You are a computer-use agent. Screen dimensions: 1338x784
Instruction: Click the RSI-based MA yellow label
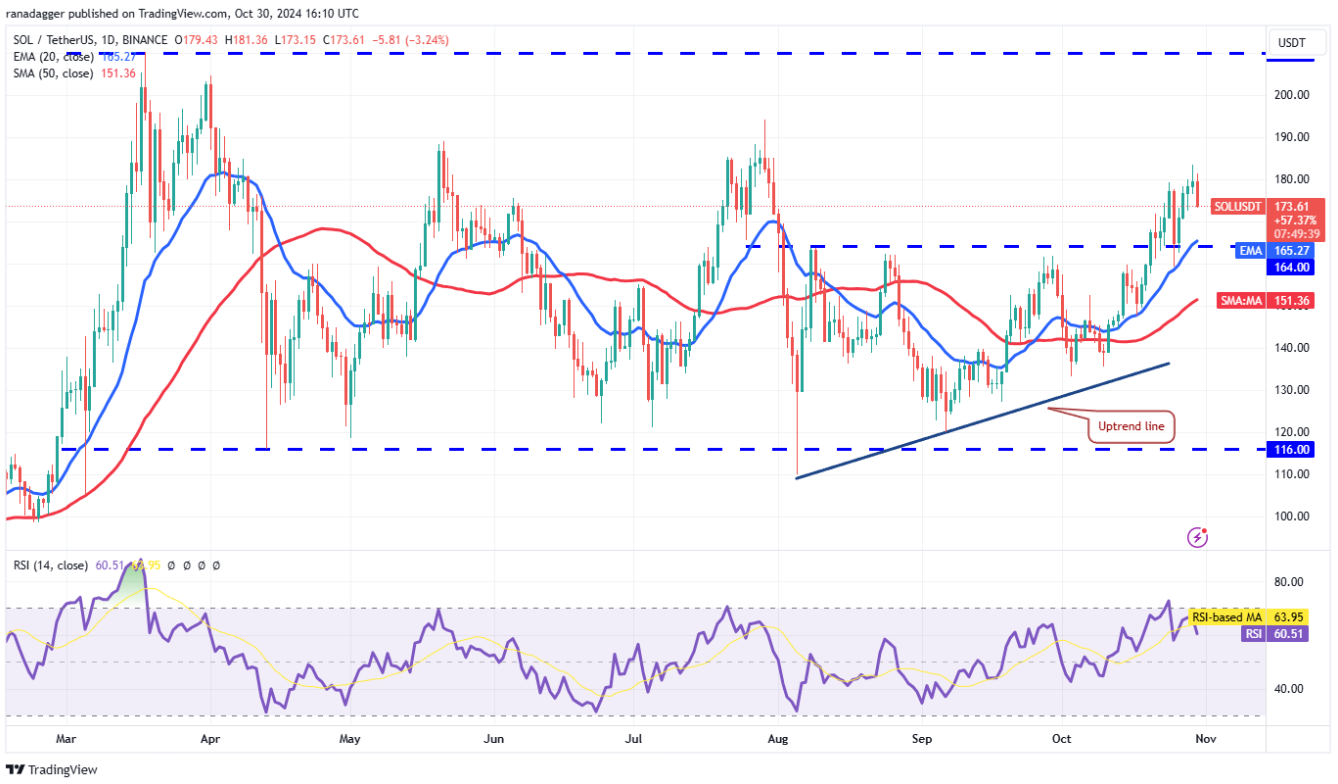(x=1228, y=617)
